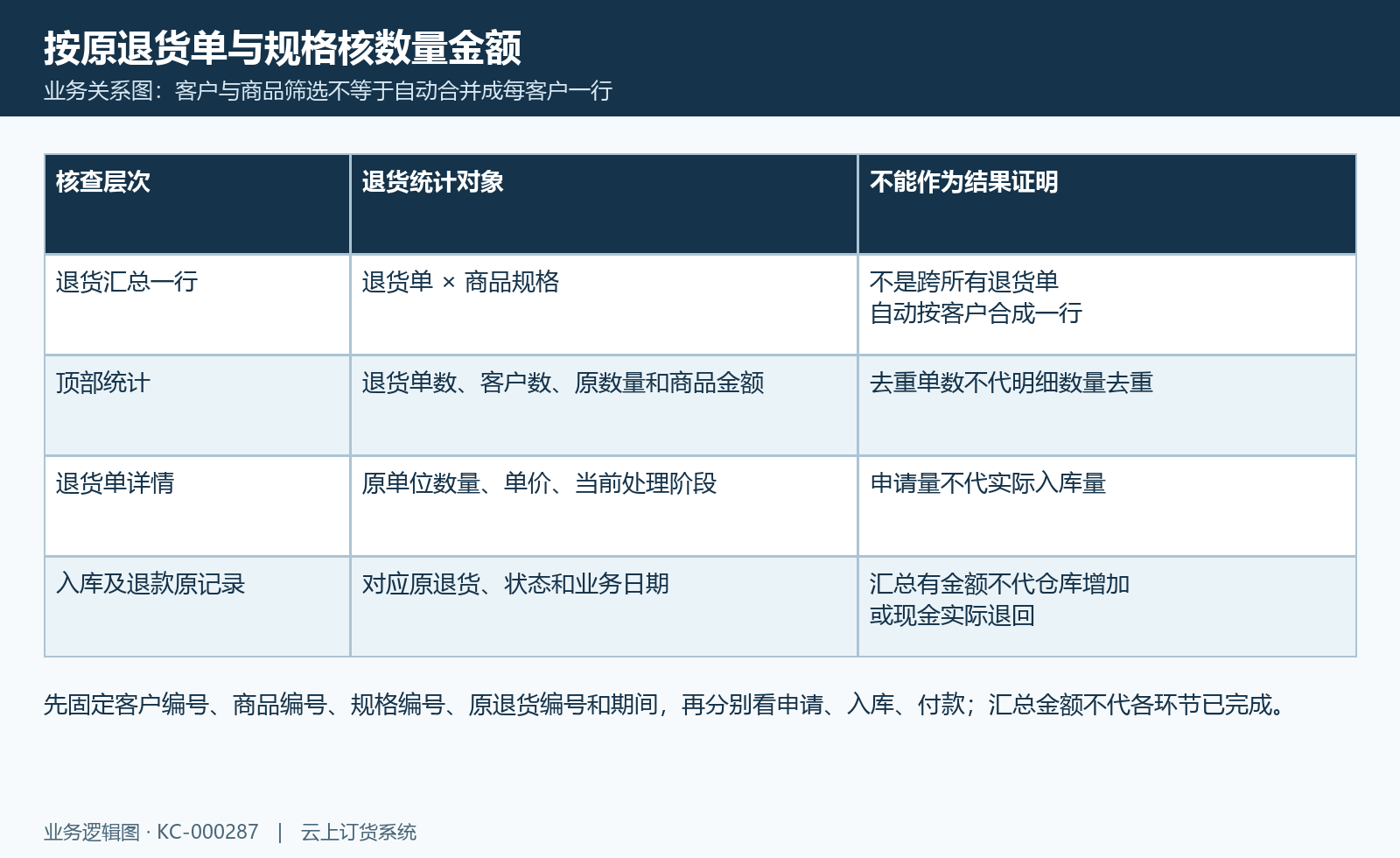Click the 退货单详情 row label
The height and width of the screenshot is (858, 1400).
197,506
